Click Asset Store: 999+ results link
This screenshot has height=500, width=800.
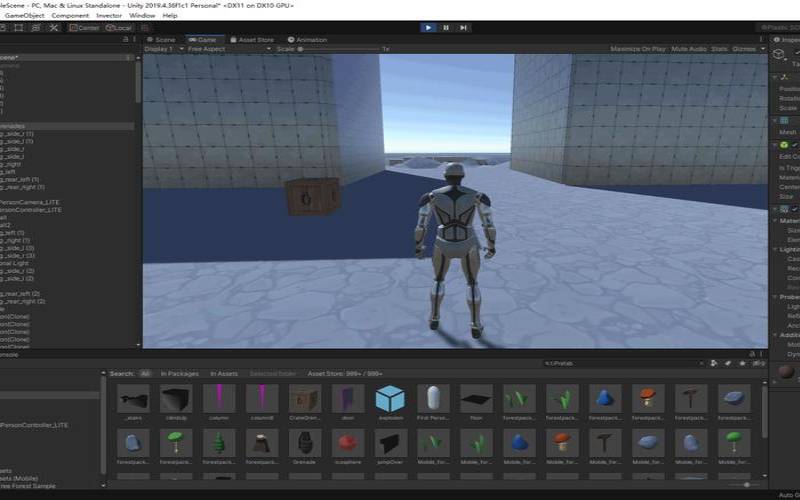pyautogui.click(x=345, y=373)
